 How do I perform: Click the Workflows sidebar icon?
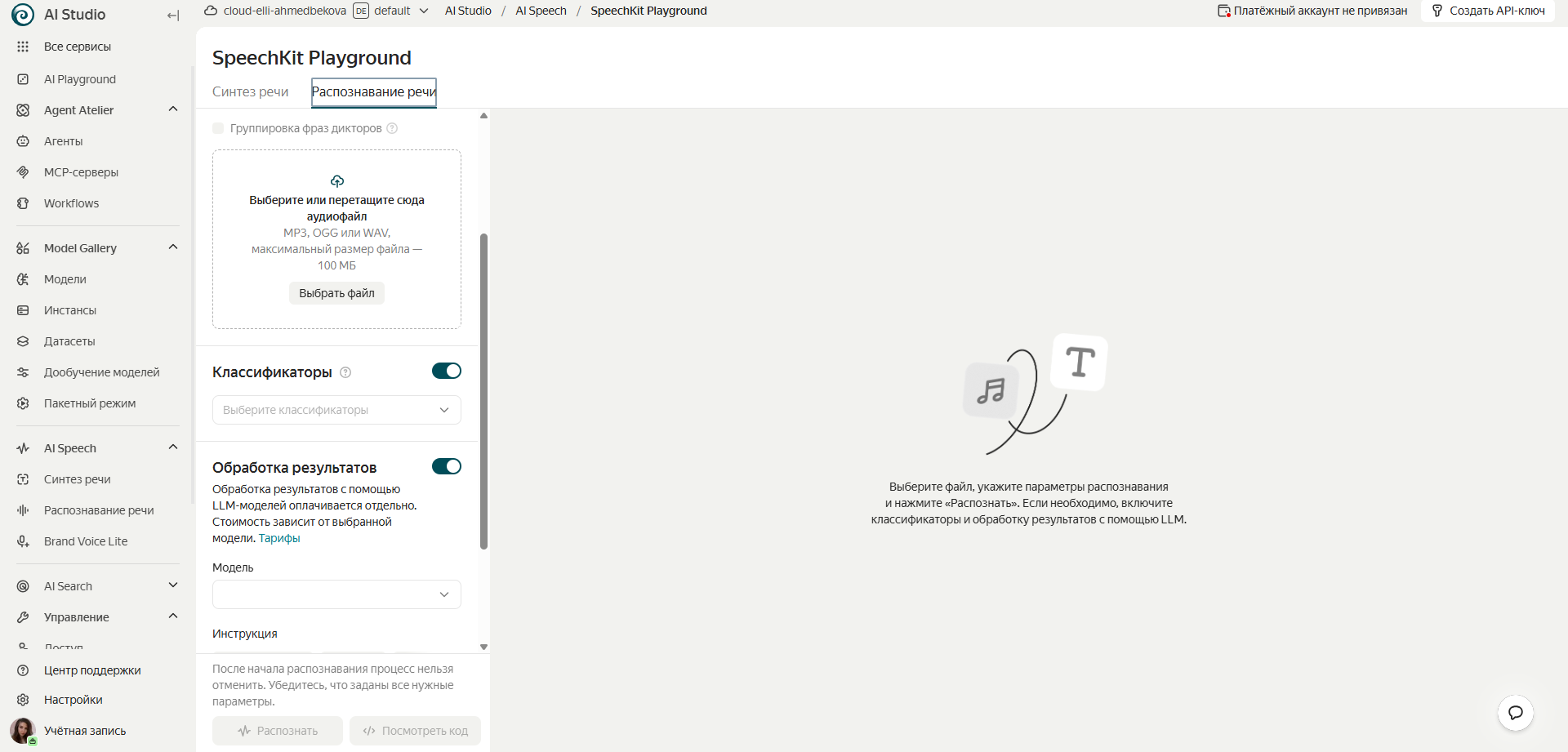23,203
